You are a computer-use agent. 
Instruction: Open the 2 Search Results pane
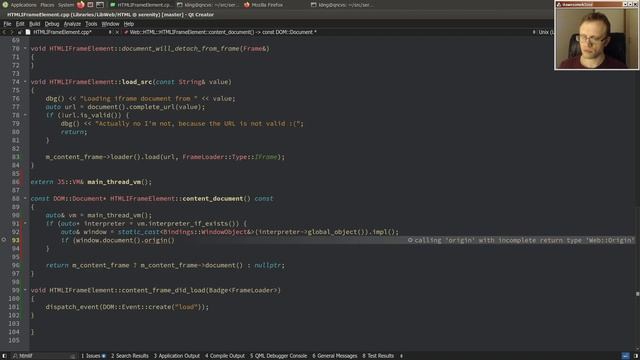(x=130, y=356)
